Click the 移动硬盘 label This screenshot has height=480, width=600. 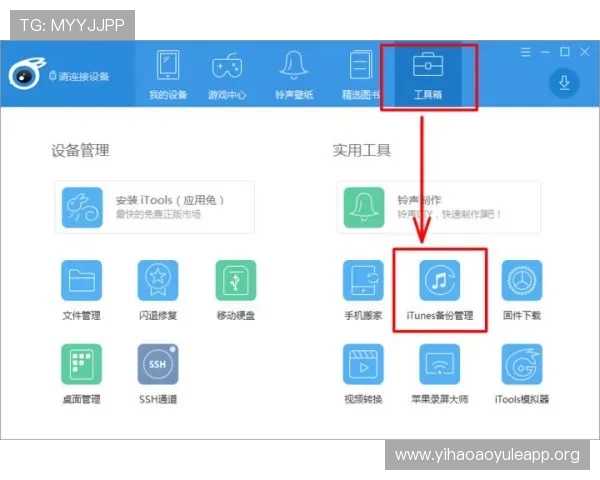(x=236, y=315)
